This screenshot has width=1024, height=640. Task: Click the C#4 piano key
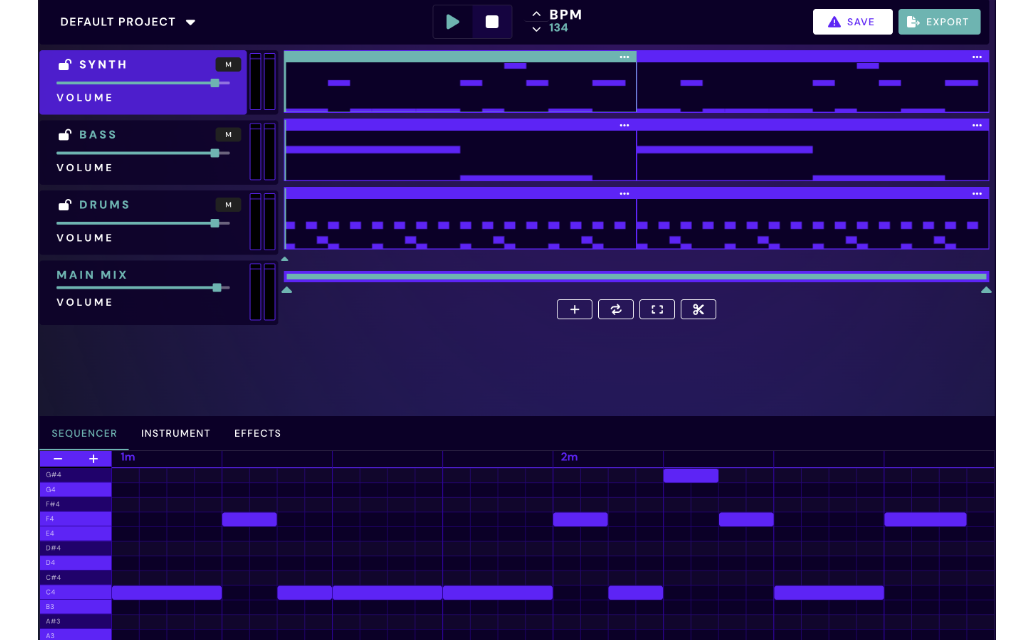(x=76, y=578)
